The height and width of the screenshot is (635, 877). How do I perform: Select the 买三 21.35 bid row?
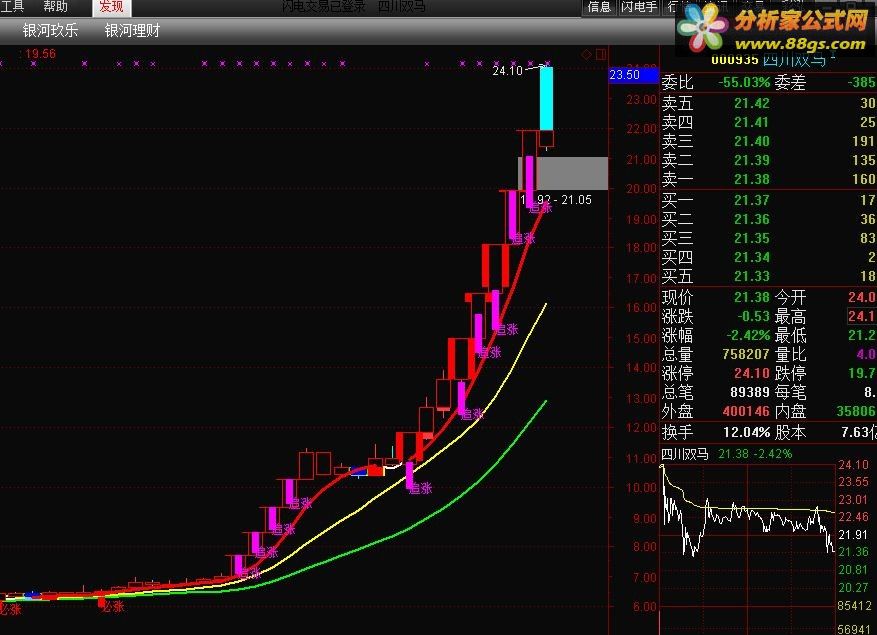(x=768, y=238)
